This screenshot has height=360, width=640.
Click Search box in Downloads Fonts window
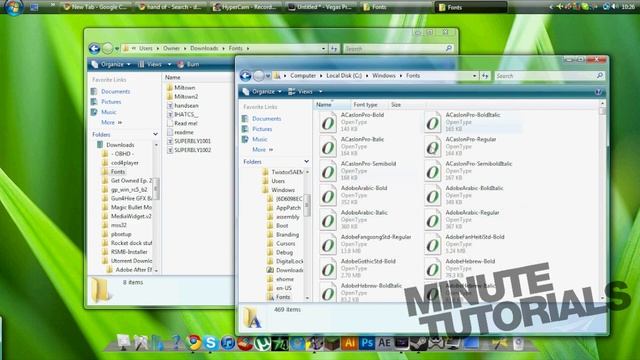[398, 49]
